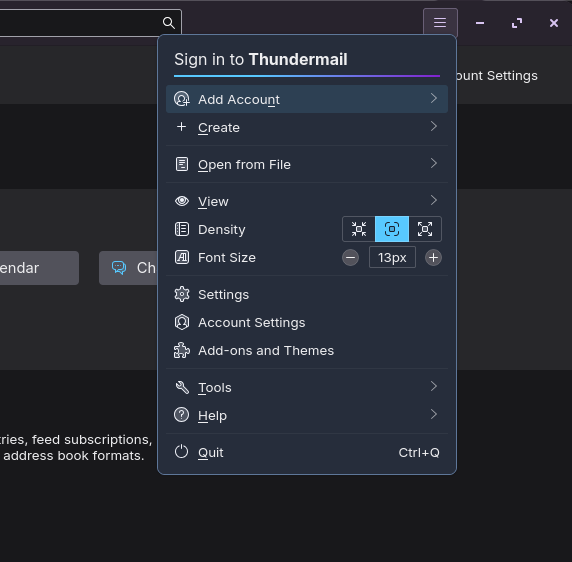Open Settings from the menu
Viewport: 572px width, 562px height.
pos(307,294)
